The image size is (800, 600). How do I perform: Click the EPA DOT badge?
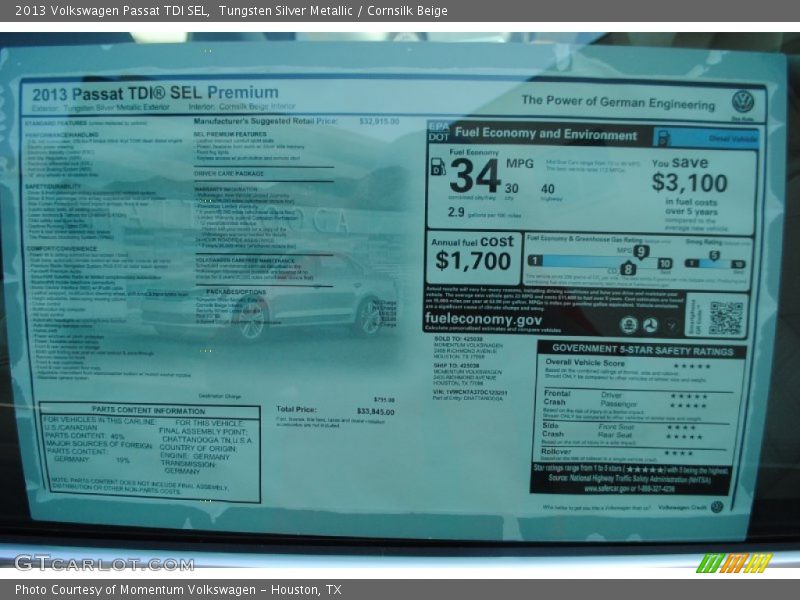click(x=438, y=131)
